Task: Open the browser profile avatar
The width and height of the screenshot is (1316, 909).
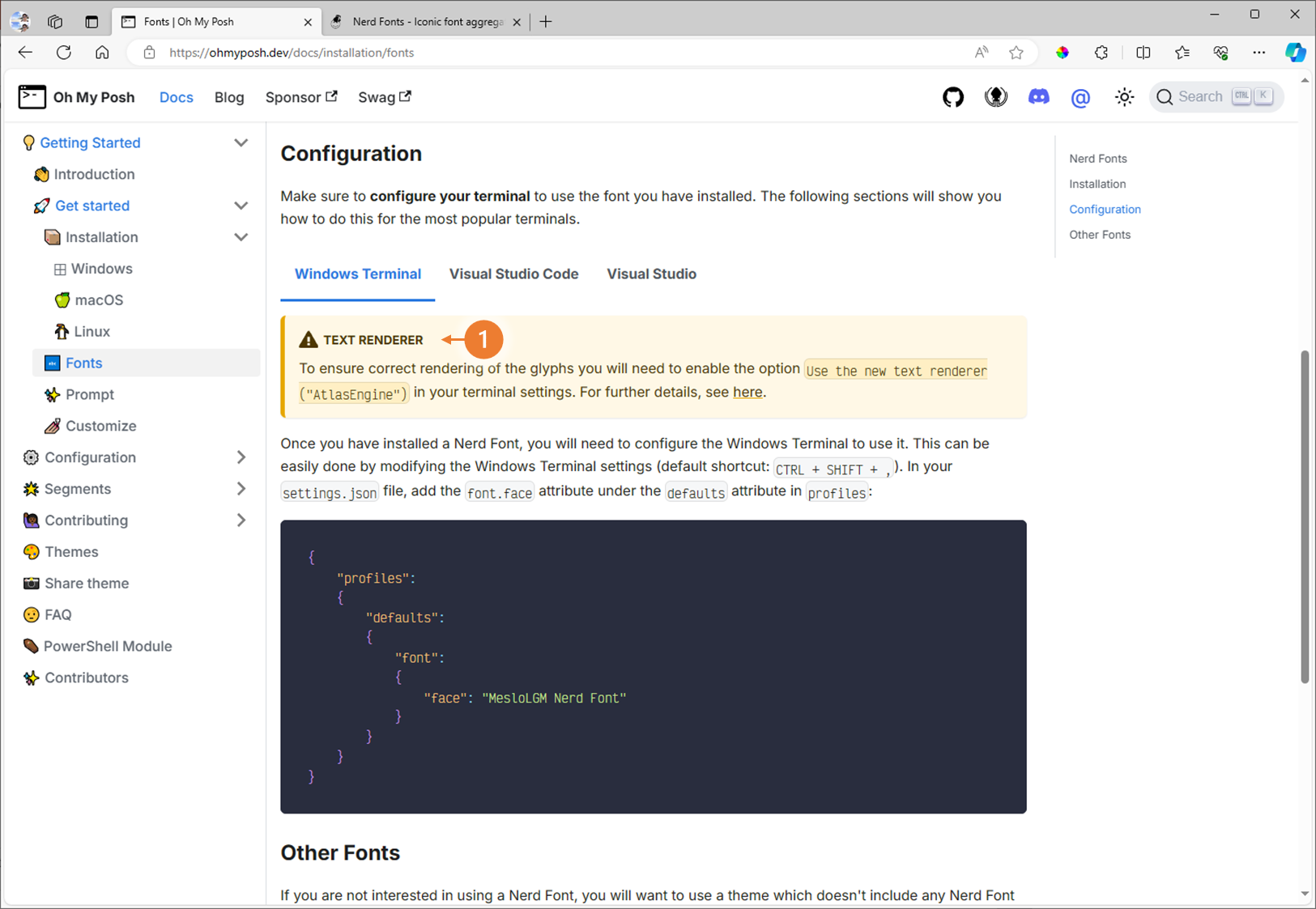Action: (20, 22)
